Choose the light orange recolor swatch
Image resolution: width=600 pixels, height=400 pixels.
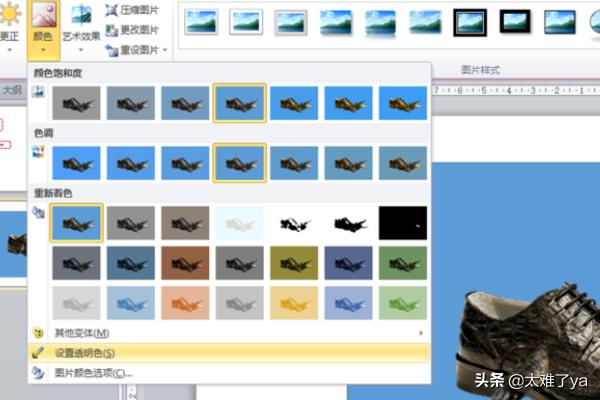coord(185,303)
